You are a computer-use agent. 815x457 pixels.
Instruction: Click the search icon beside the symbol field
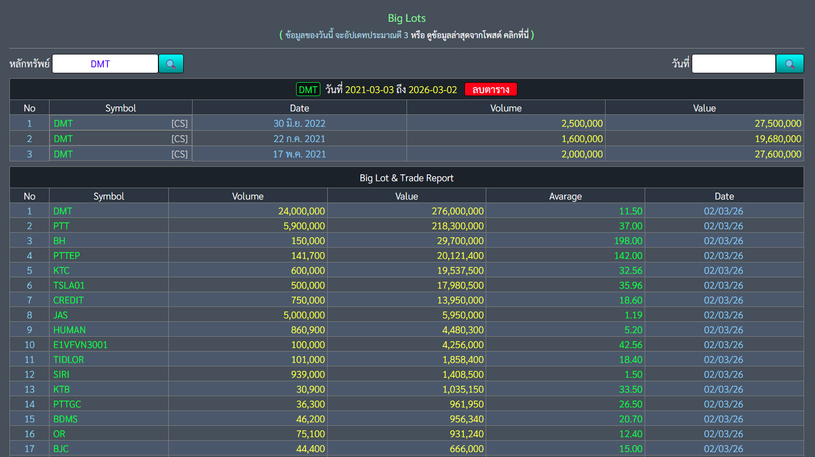[171, 64]
